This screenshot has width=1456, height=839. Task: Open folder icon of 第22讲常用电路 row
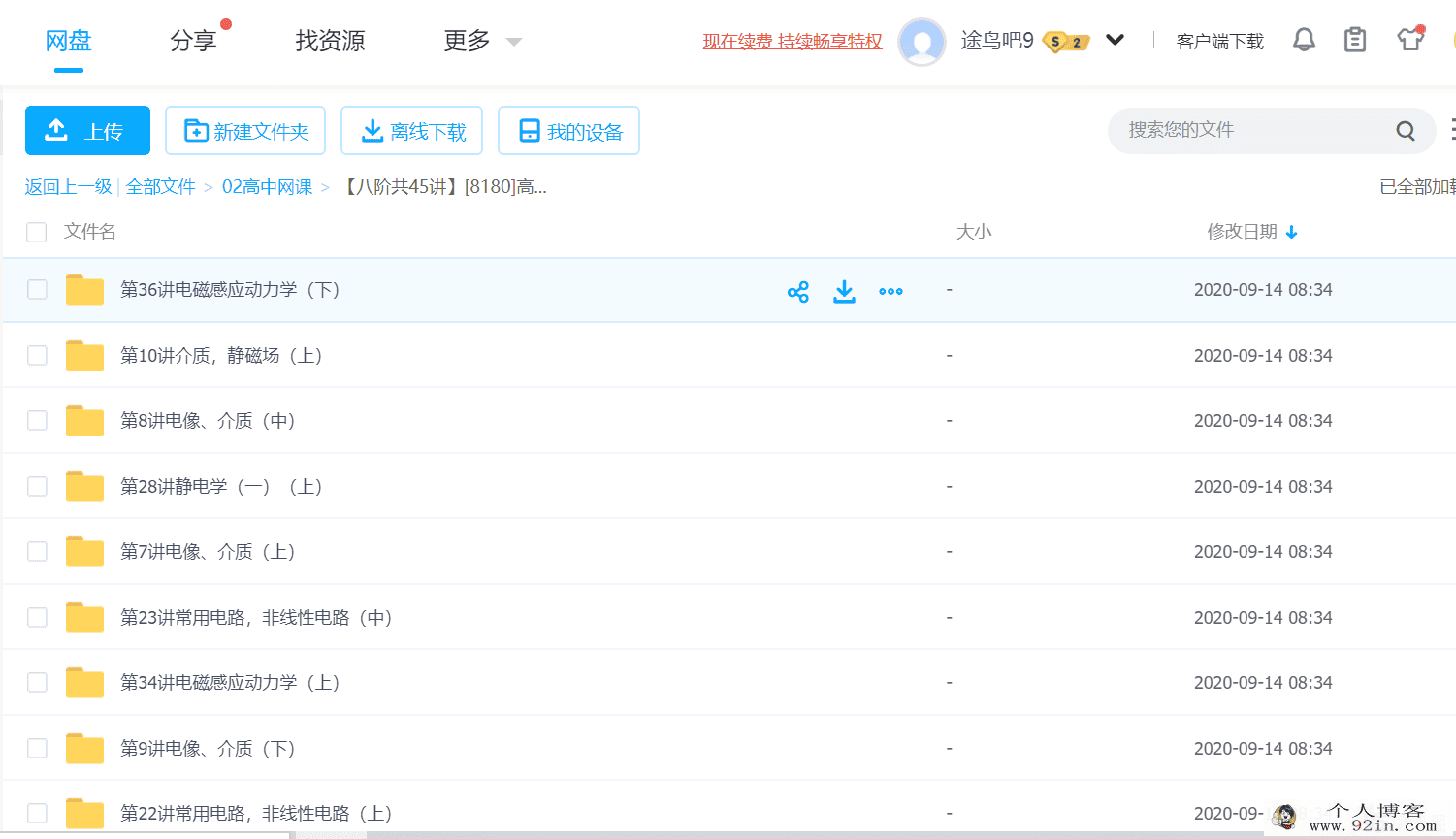click(x=84, y=814)
